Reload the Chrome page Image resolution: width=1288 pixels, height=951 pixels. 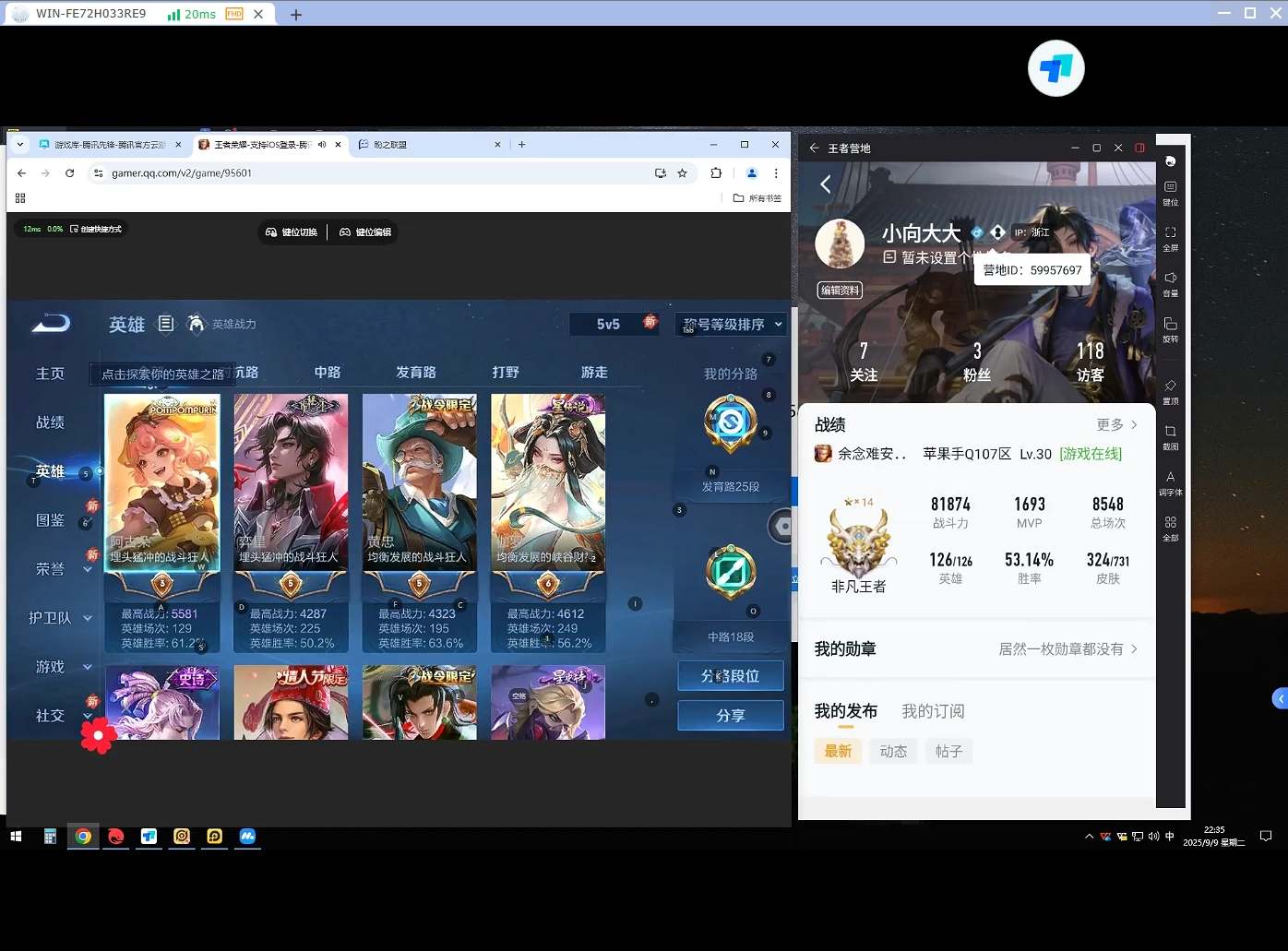[x=69, y=172]
